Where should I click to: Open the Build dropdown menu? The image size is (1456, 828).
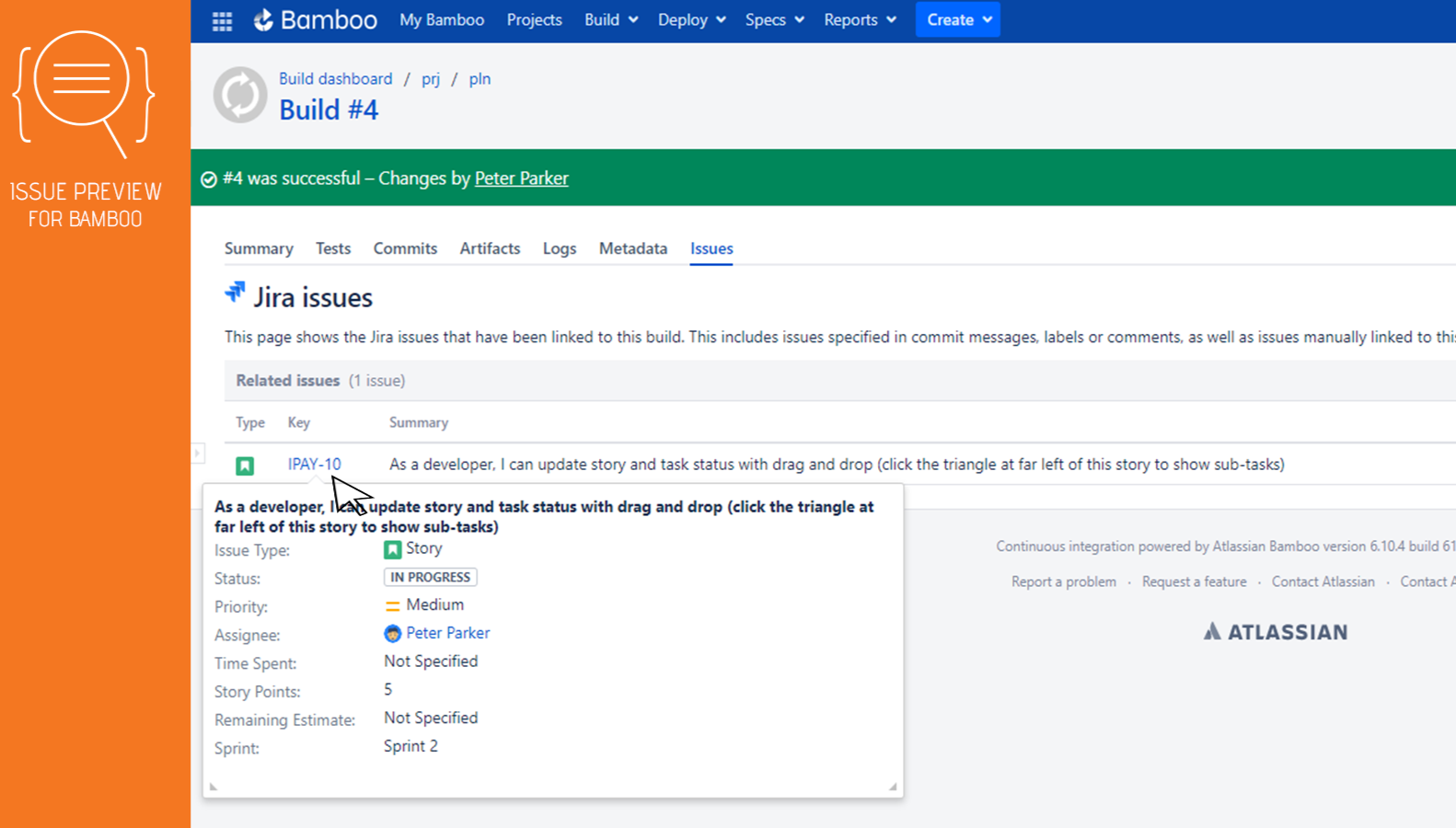(611, 20)
